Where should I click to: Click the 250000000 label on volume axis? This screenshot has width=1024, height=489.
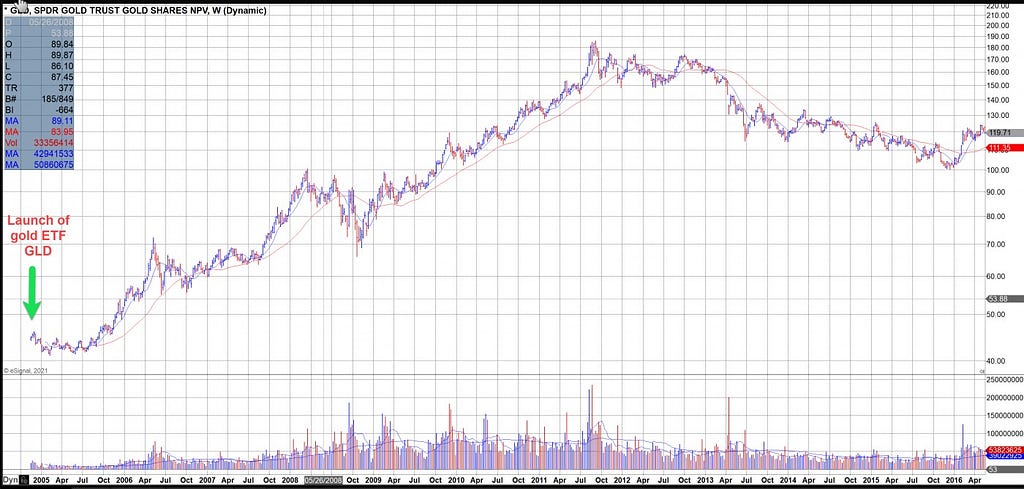1004,379
